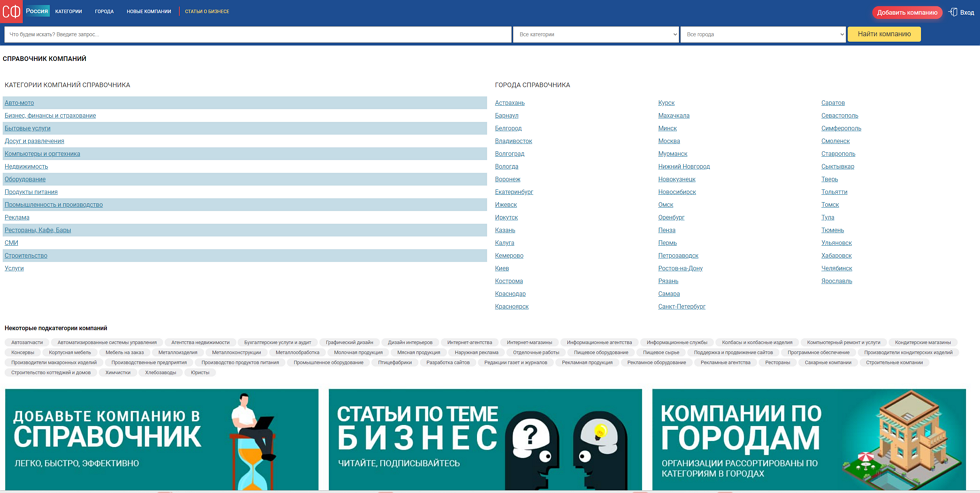Screen dimensions: 980x493
Task: Click the login door icon by Вход
Action: pyautogui.click(x=953, y=12)
